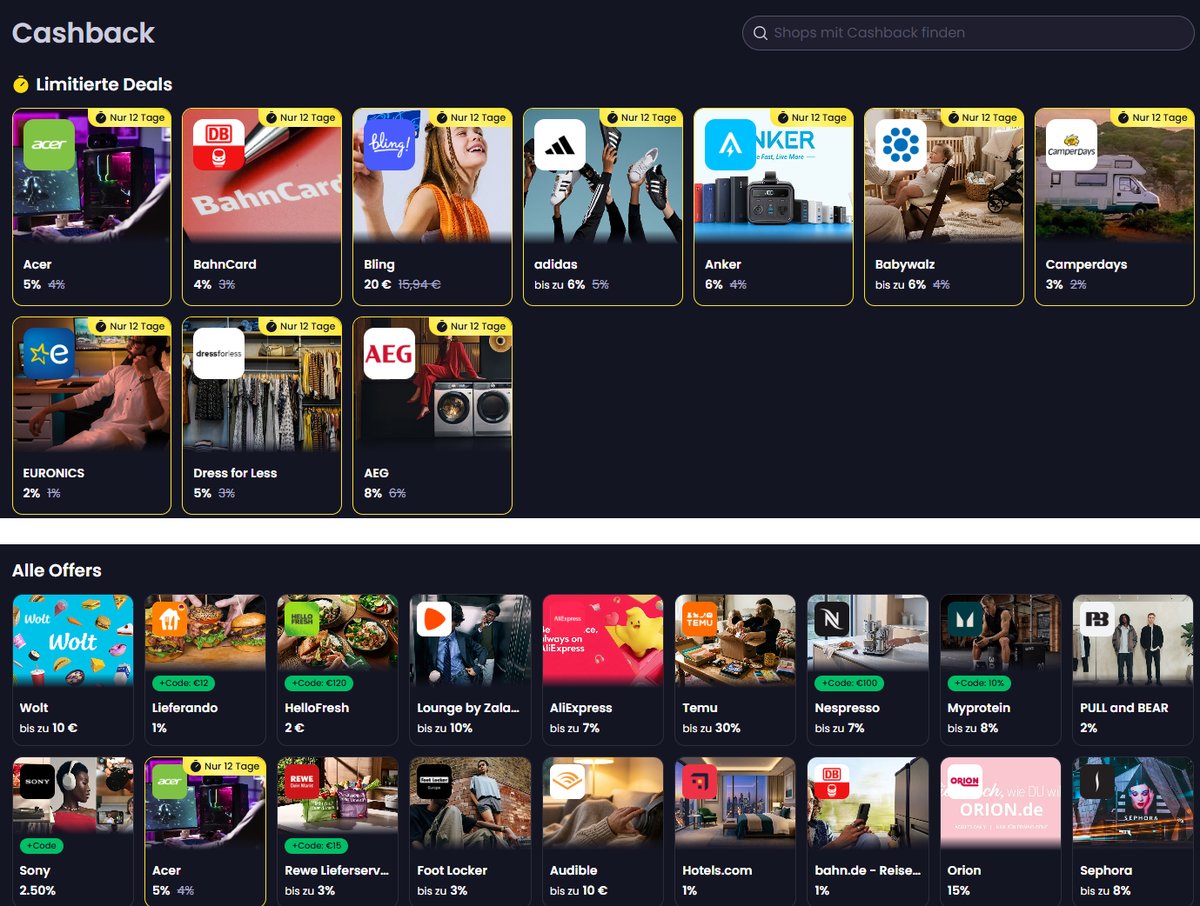Click the Sephora bis zu 8% text
This screenshot has width=1200, height=906.
1105,890
